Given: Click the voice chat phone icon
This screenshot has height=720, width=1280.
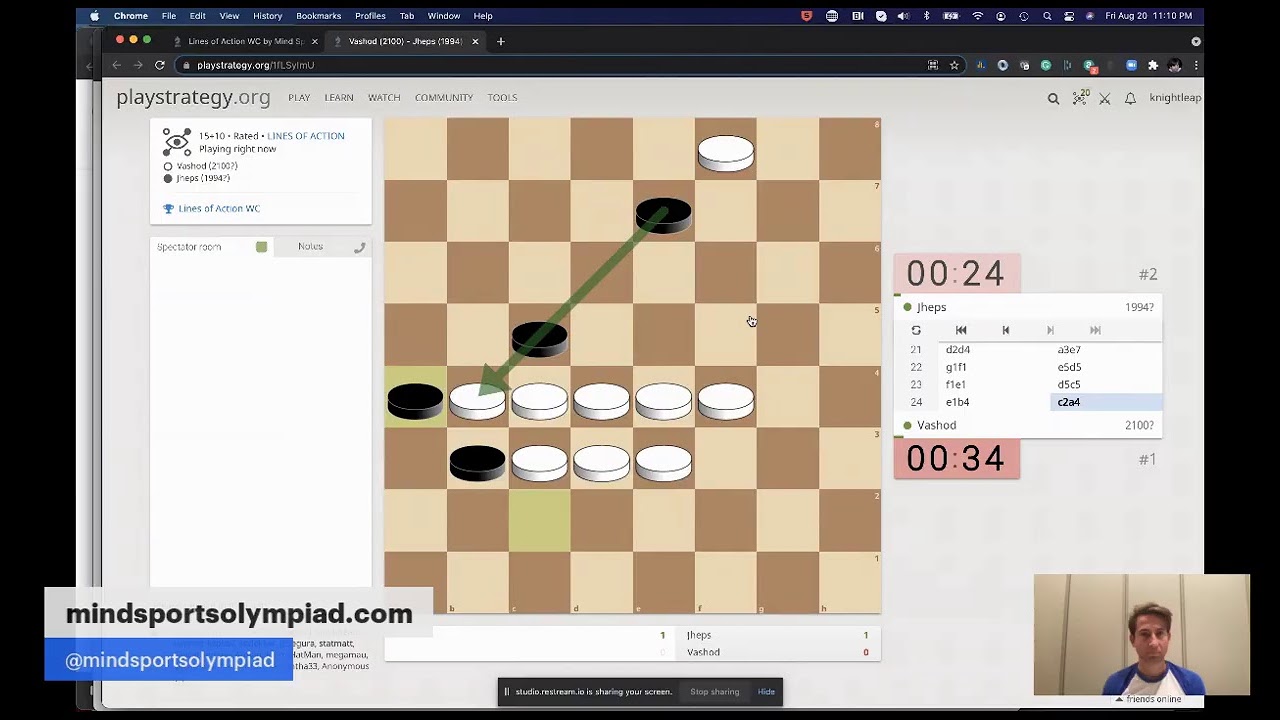Looking at the screenshot, I should pos(360,247).
